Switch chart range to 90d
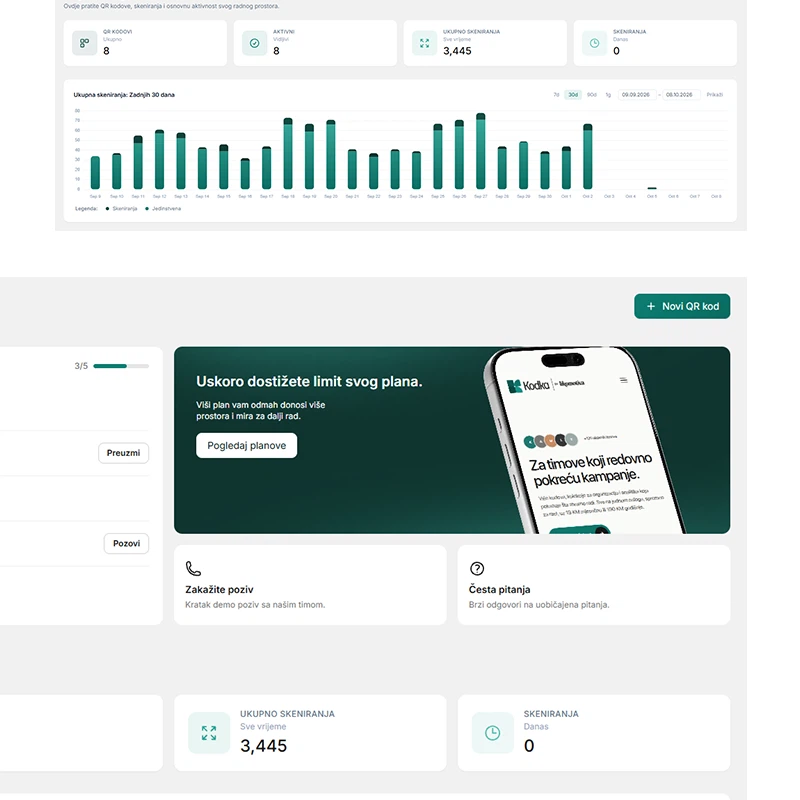800x800 pixels. (592, 95)
